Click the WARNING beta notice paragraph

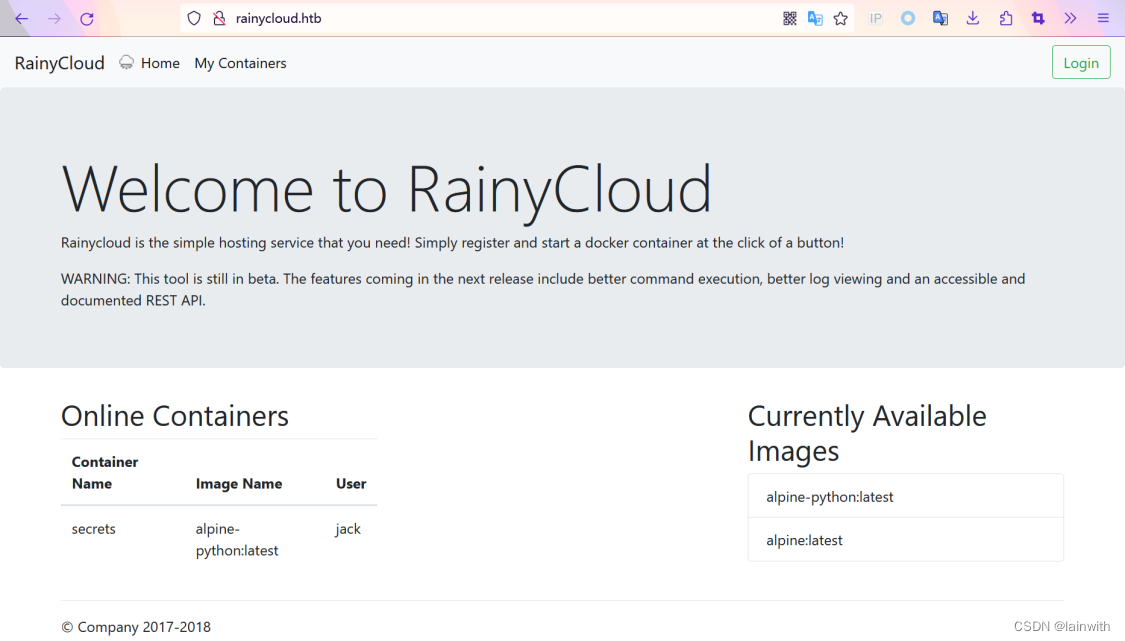(543, 289)
